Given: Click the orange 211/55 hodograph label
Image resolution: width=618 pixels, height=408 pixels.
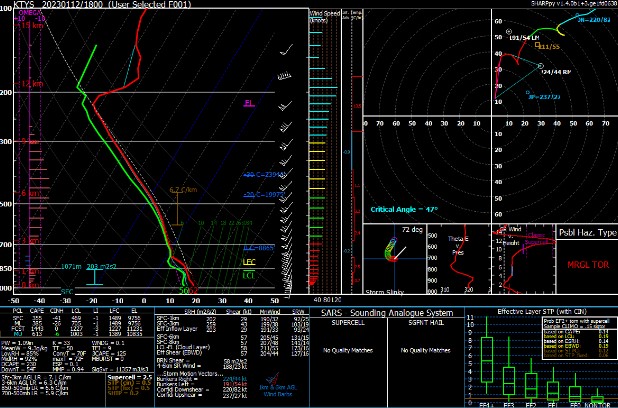Looking at the screenshot, I should [549, 47].
